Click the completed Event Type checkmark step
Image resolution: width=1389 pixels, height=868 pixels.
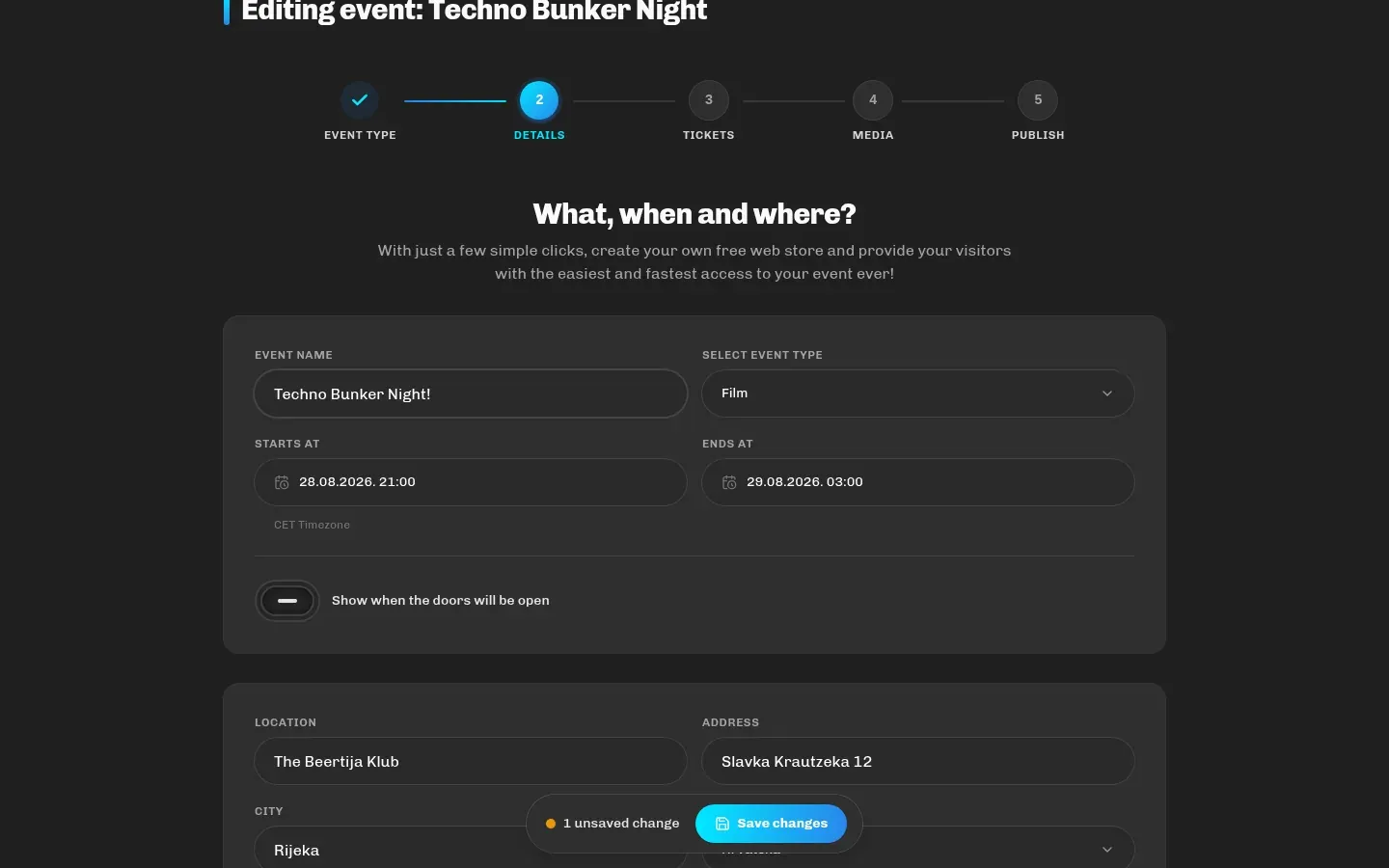click(x=360, y=99)
